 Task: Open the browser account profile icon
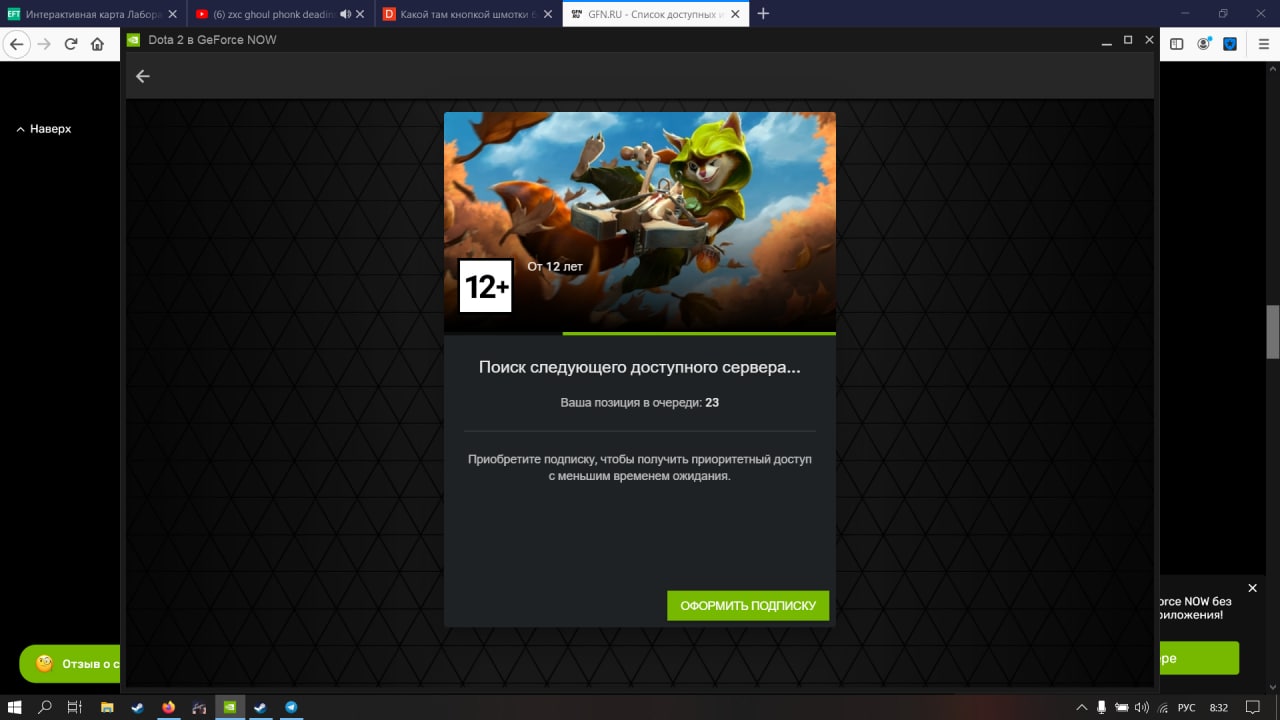[1204, 44]
